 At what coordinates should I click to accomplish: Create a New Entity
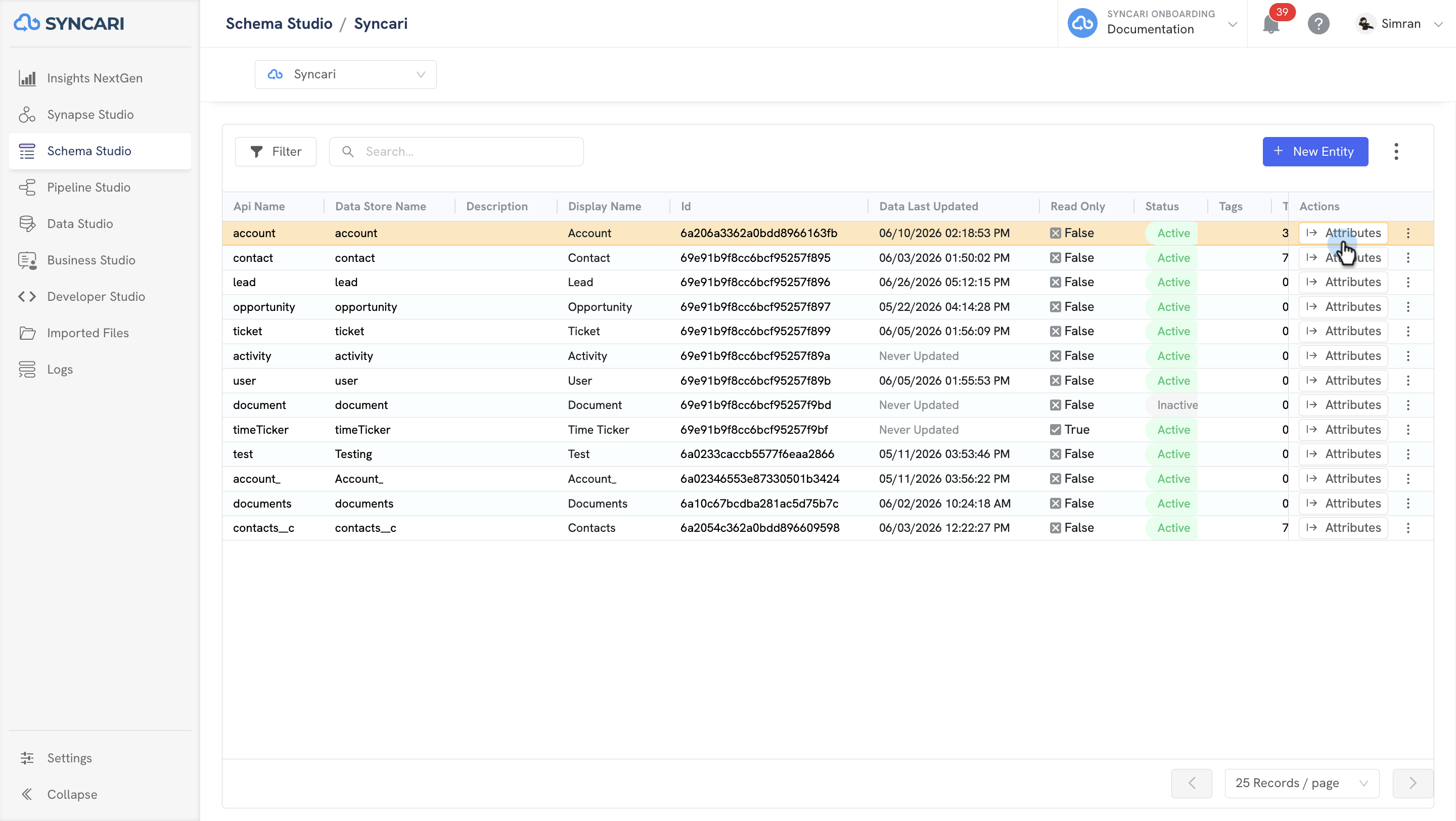pyautogui.click(x=1315, y=152)
